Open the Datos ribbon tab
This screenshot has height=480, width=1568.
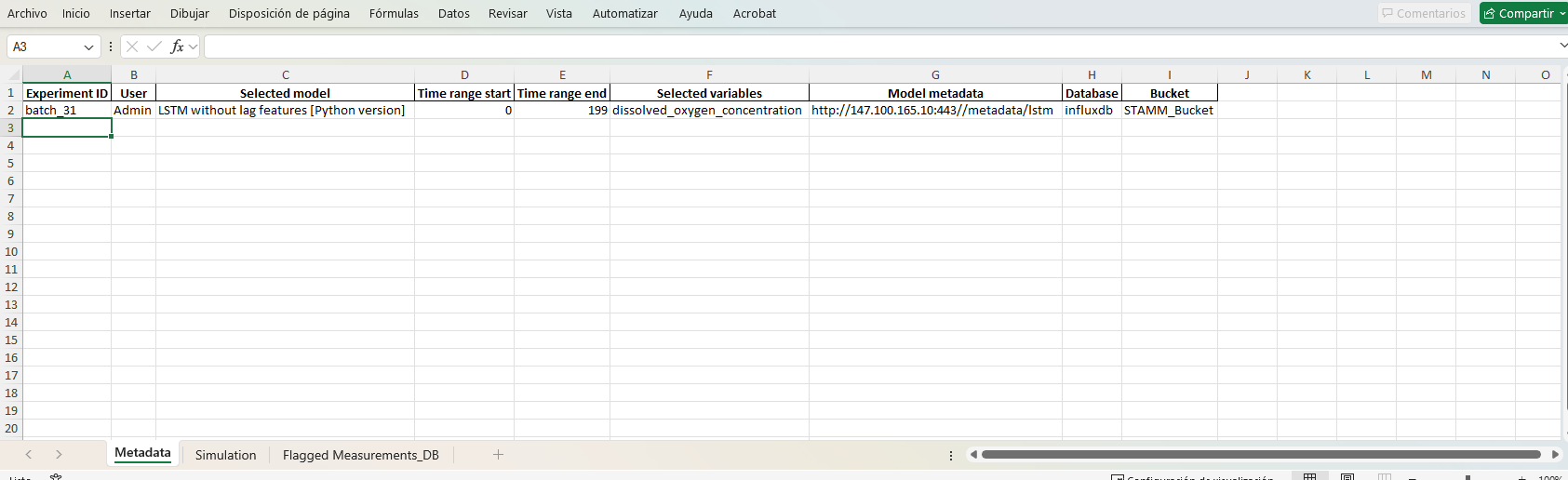[x=454, y=14]
